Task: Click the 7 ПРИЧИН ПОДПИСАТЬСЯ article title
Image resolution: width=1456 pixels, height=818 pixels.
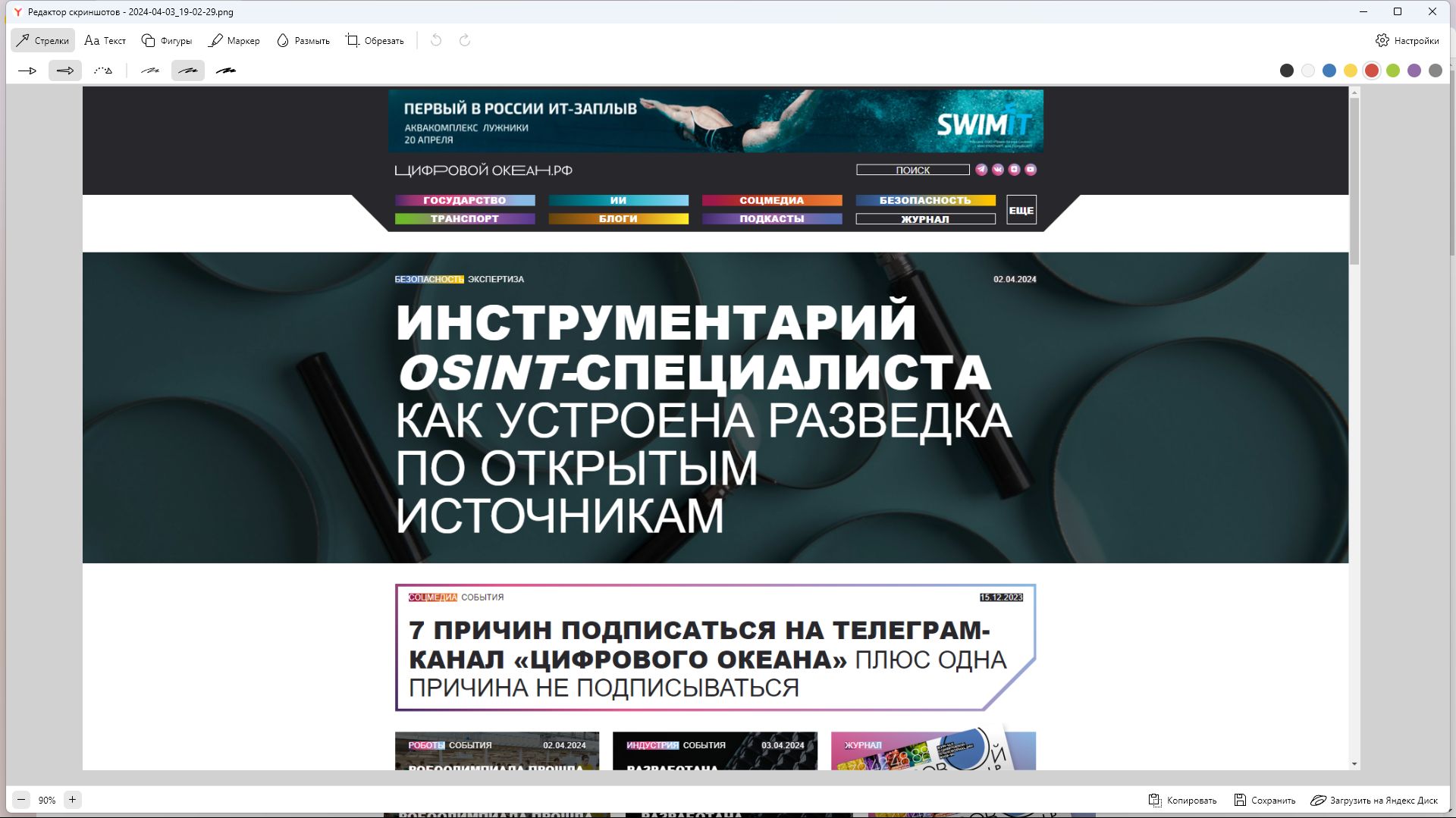Action: 708,659
